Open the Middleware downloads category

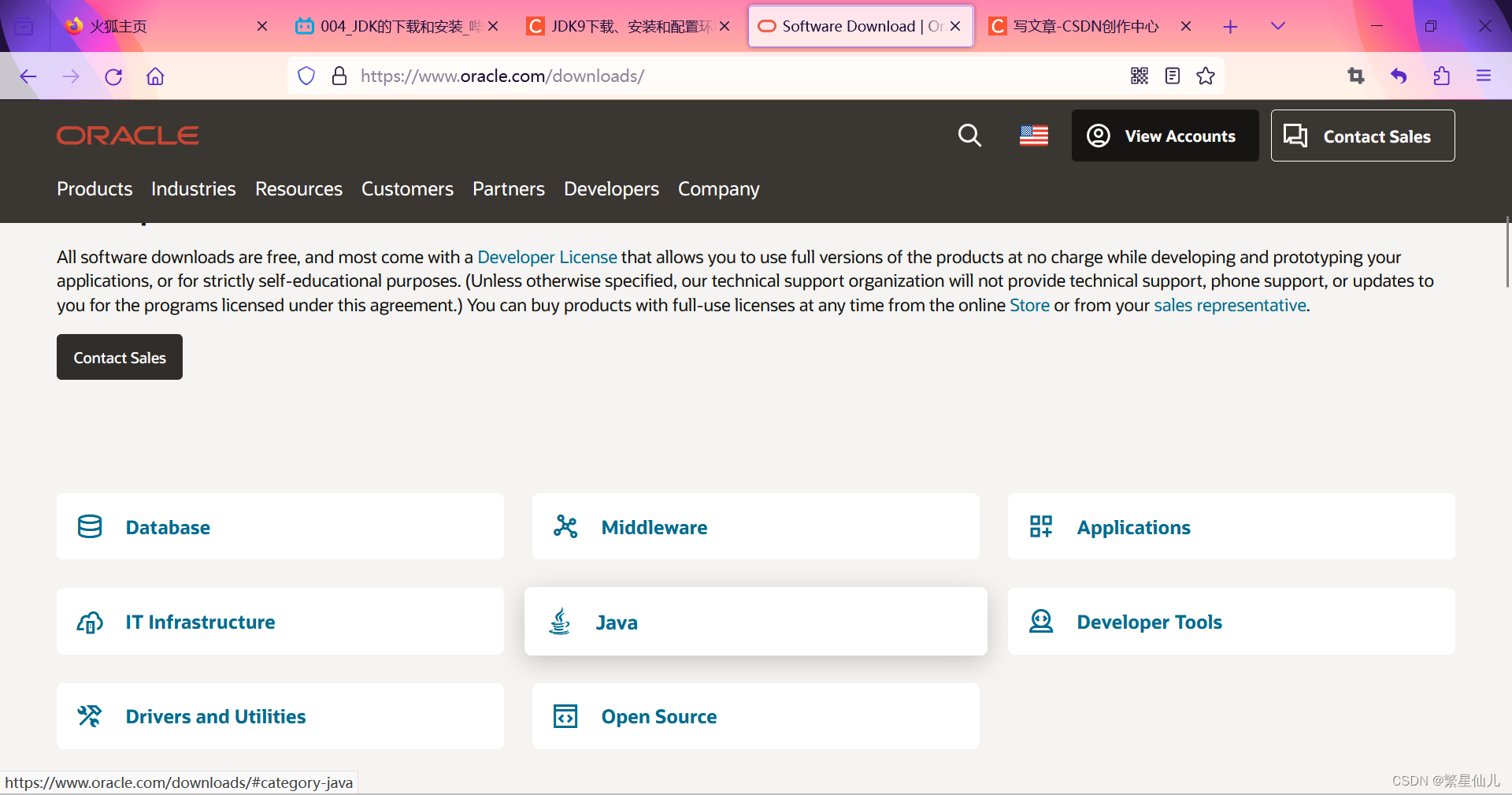(x=756, y=526)
